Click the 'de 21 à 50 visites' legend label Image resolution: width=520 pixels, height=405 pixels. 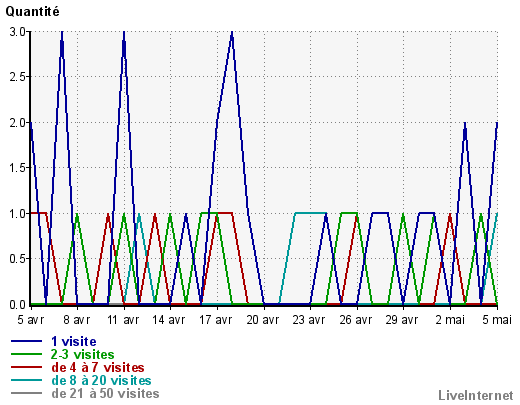point(105,393)
